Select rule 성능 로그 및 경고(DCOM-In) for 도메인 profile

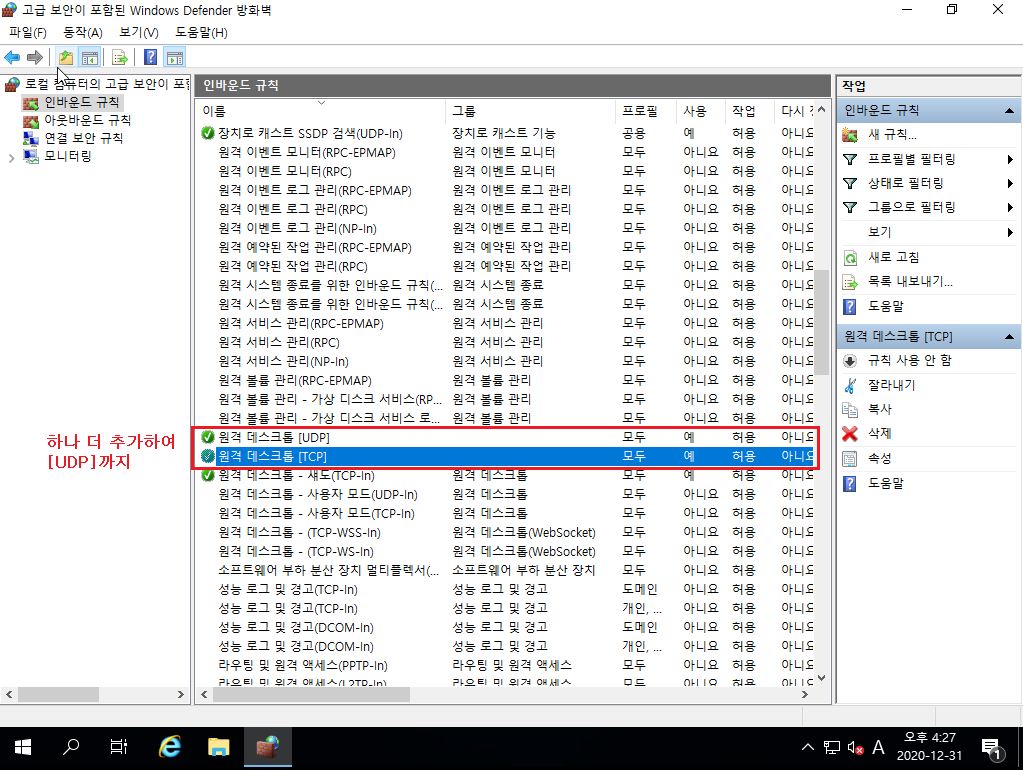click(506, 628)
